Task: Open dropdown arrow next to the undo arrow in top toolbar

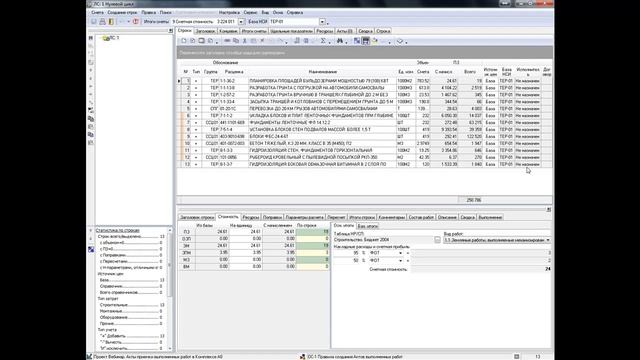Action: click(x=128, y=22)
